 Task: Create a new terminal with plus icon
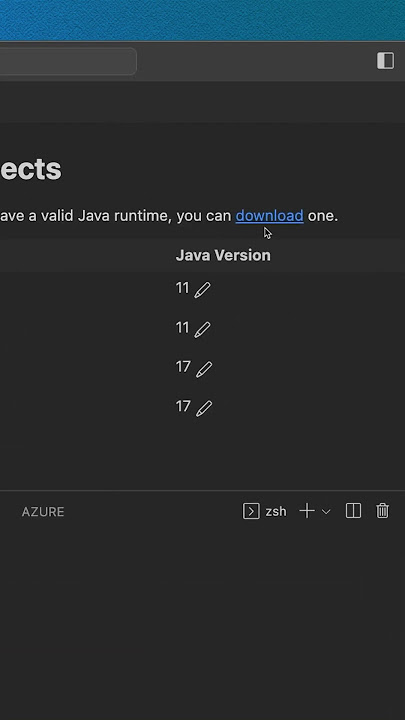(x=307, y=511)
